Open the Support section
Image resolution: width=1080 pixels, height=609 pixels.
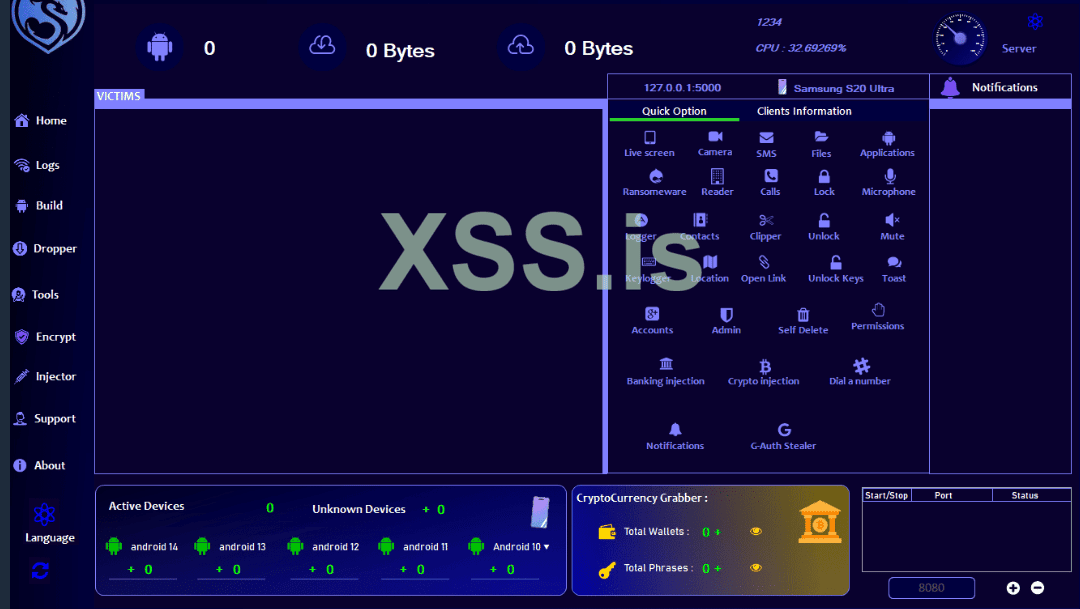click(x=44, y=419)
